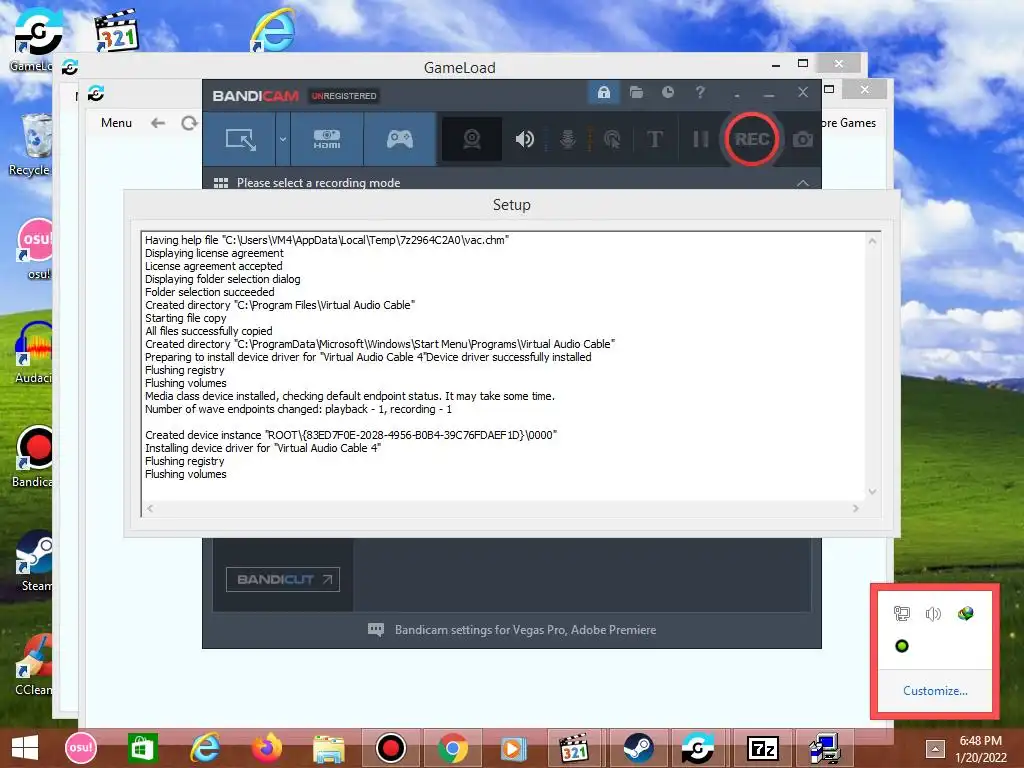Screen dimensions: 1024x768
Task: Open File Explorer from taskbar
Action: (x=328, y=748)
